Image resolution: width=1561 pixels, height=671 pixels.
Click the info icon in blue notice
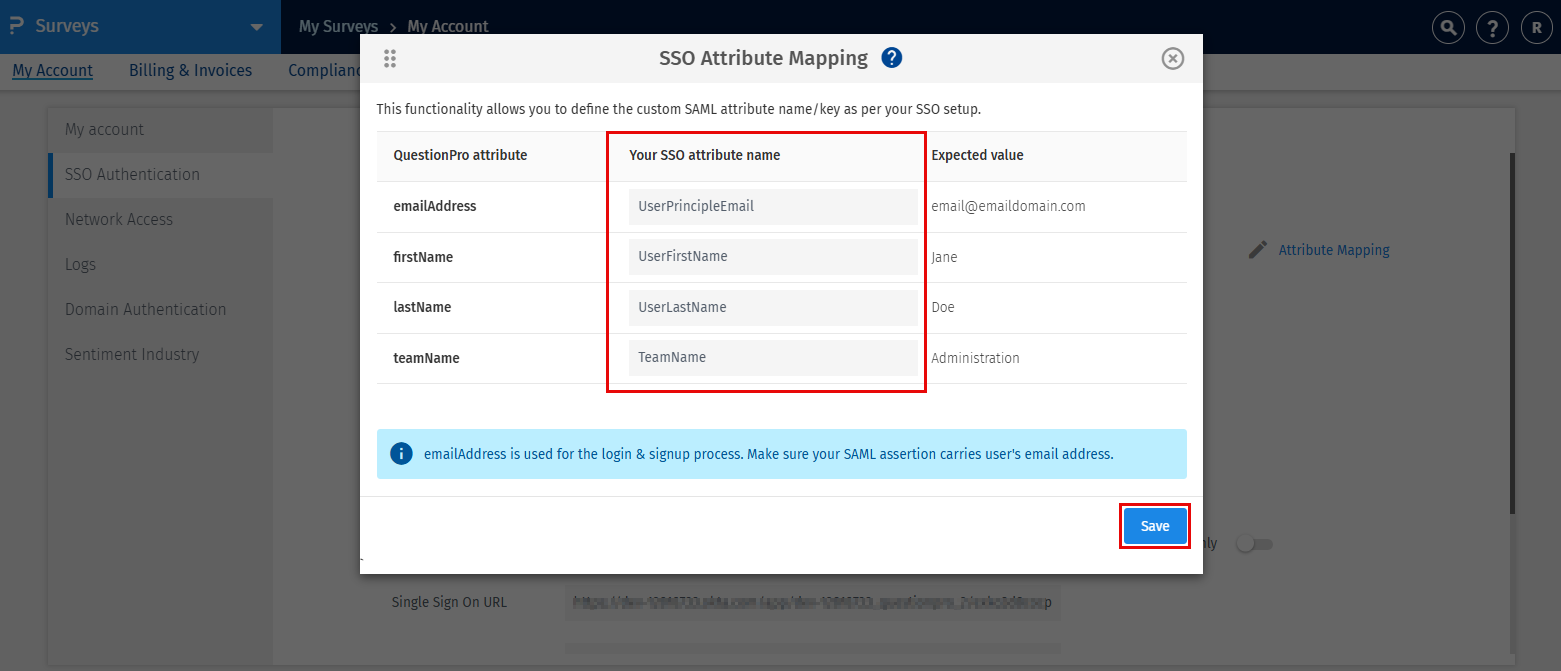pos(401,454)
